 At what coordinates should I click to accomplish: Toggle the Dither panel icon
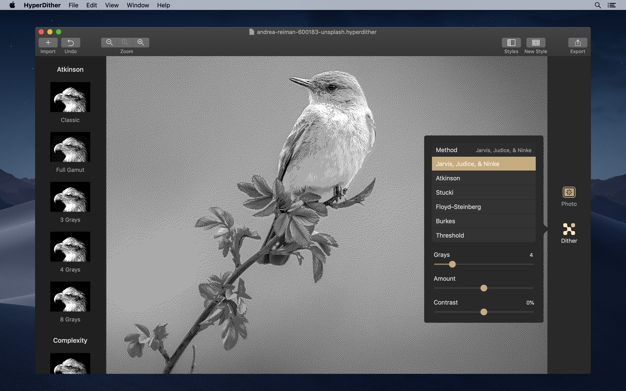pyautogui.click(x=569, y=229)
